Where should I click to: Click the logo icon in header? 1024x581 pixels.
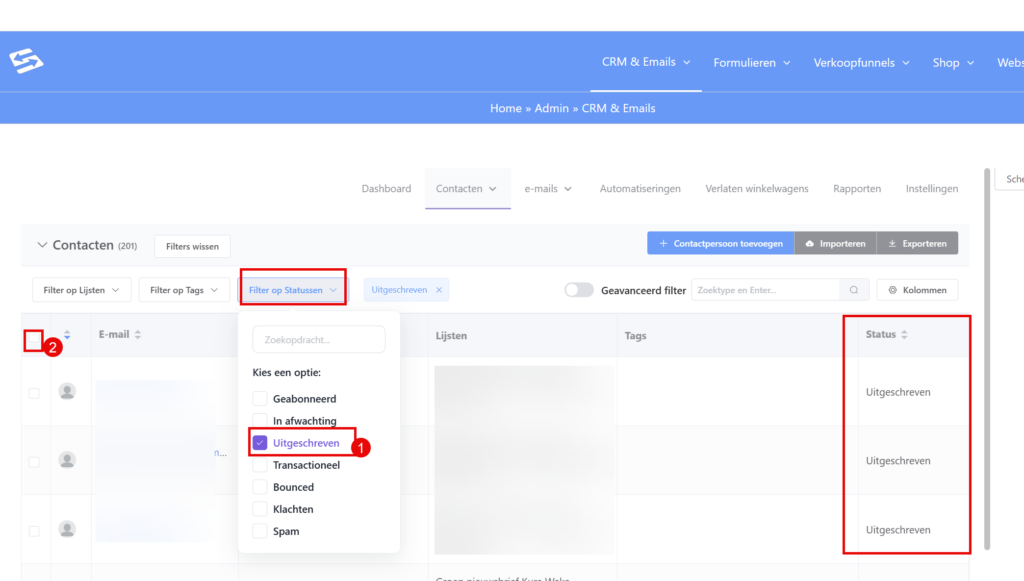coord(26,62)
